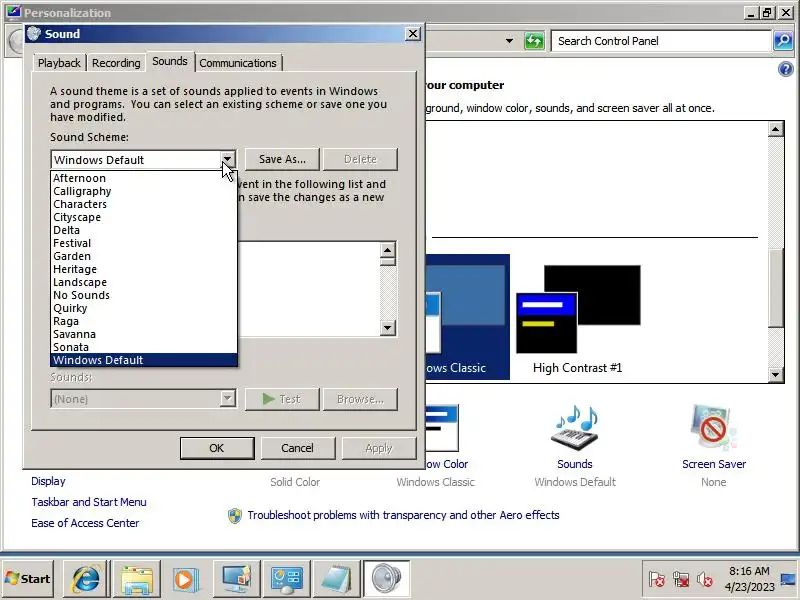Switch to the Playback tab
This screenshot has height=600, width=800.
[x=59, y=63]
